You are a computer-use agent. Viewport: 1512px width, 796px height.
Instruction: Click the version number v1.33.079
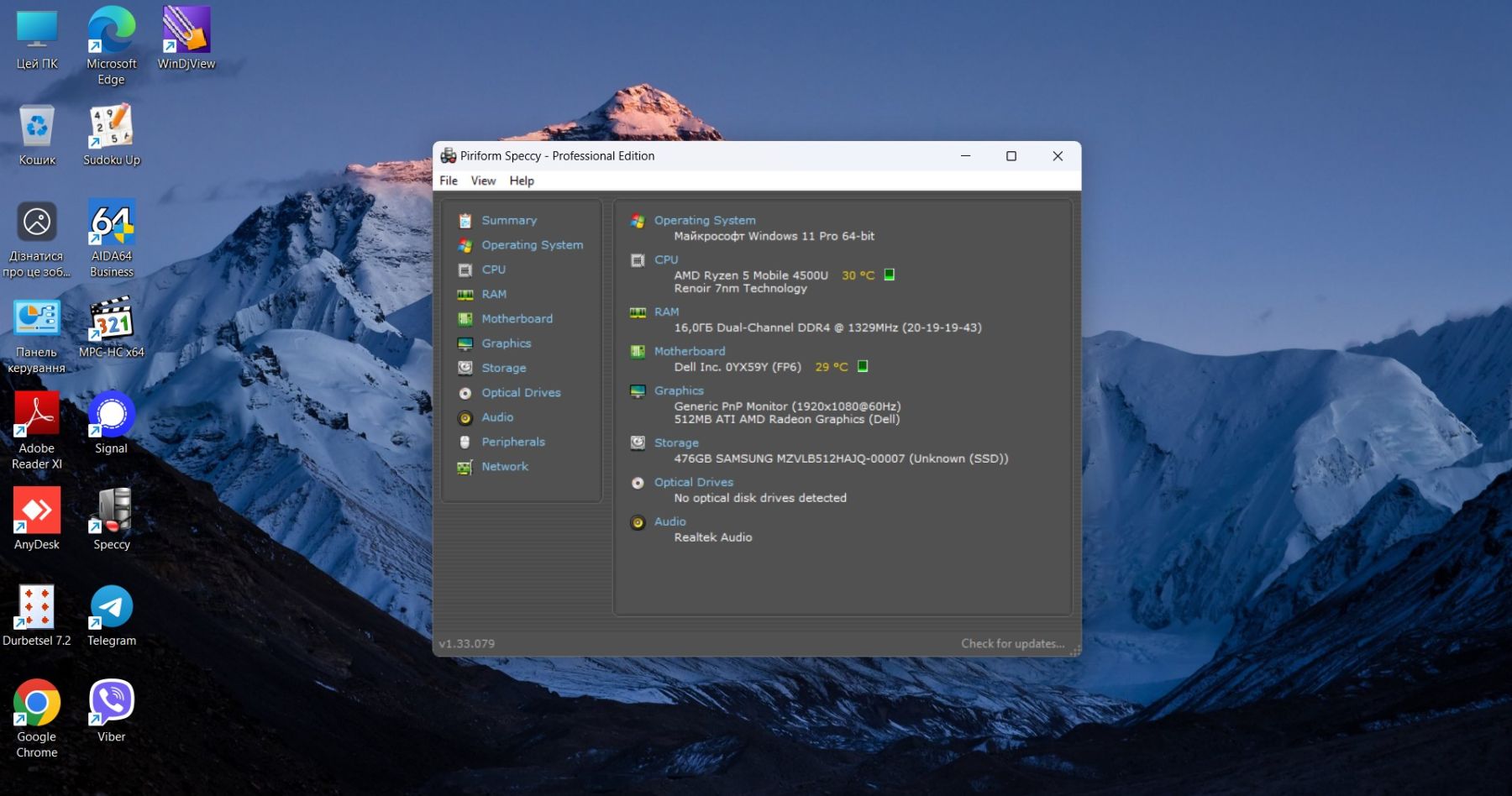467,644
